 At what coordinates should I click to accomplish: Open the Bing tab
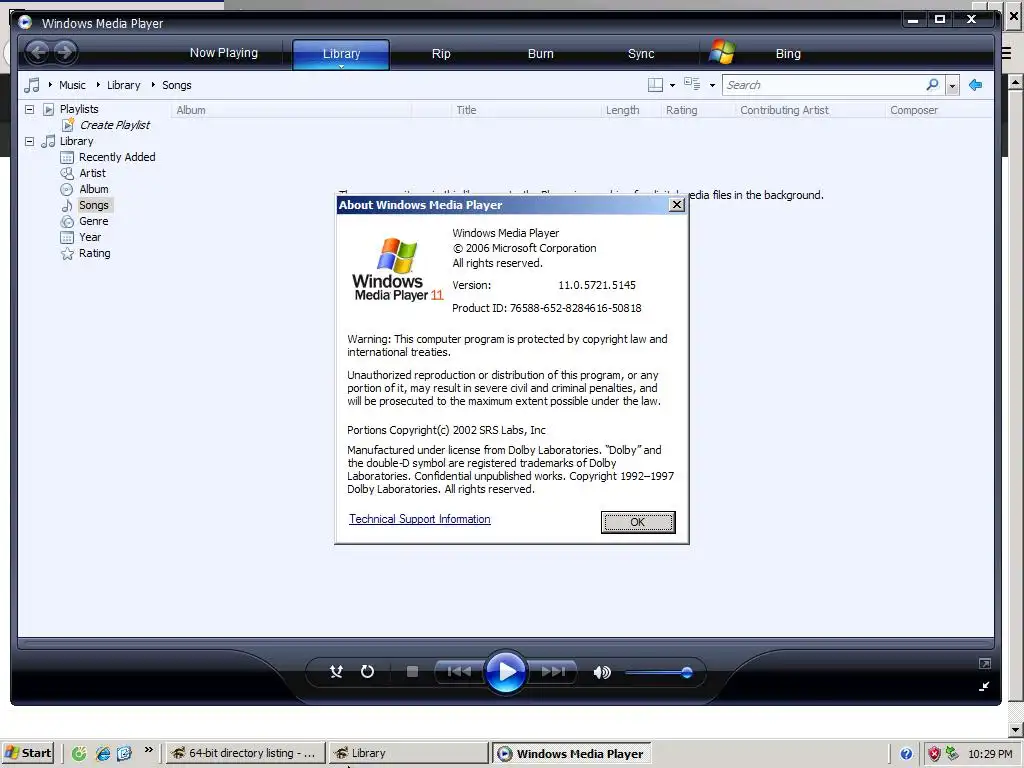[788, 54]
